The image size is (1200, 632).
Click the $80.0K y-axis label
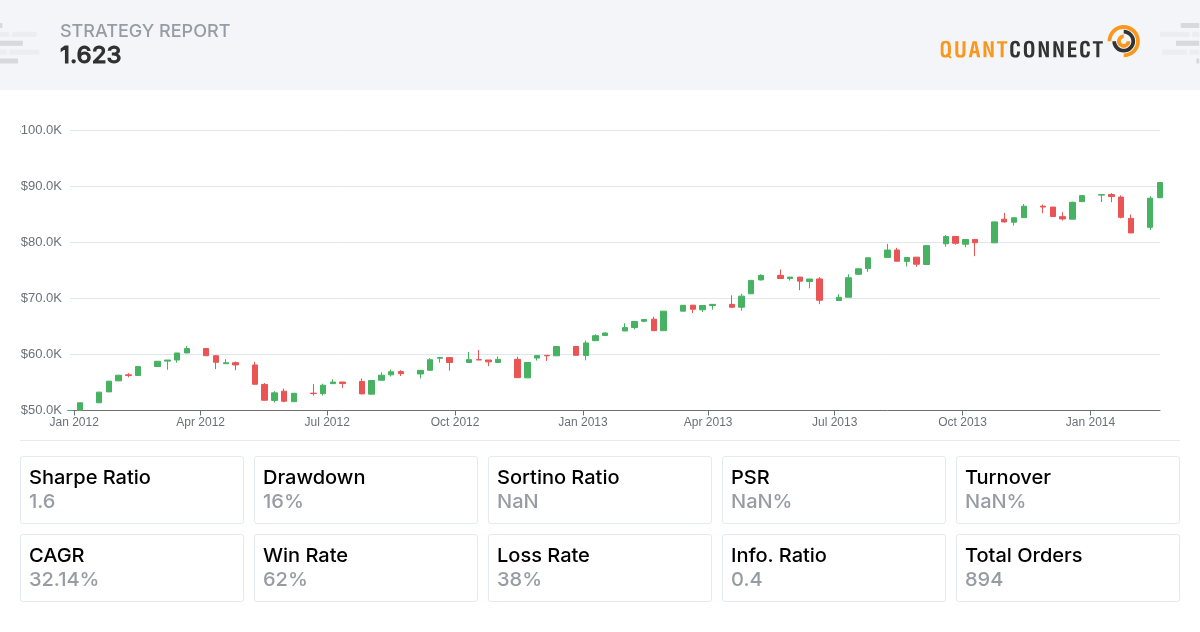41,242
